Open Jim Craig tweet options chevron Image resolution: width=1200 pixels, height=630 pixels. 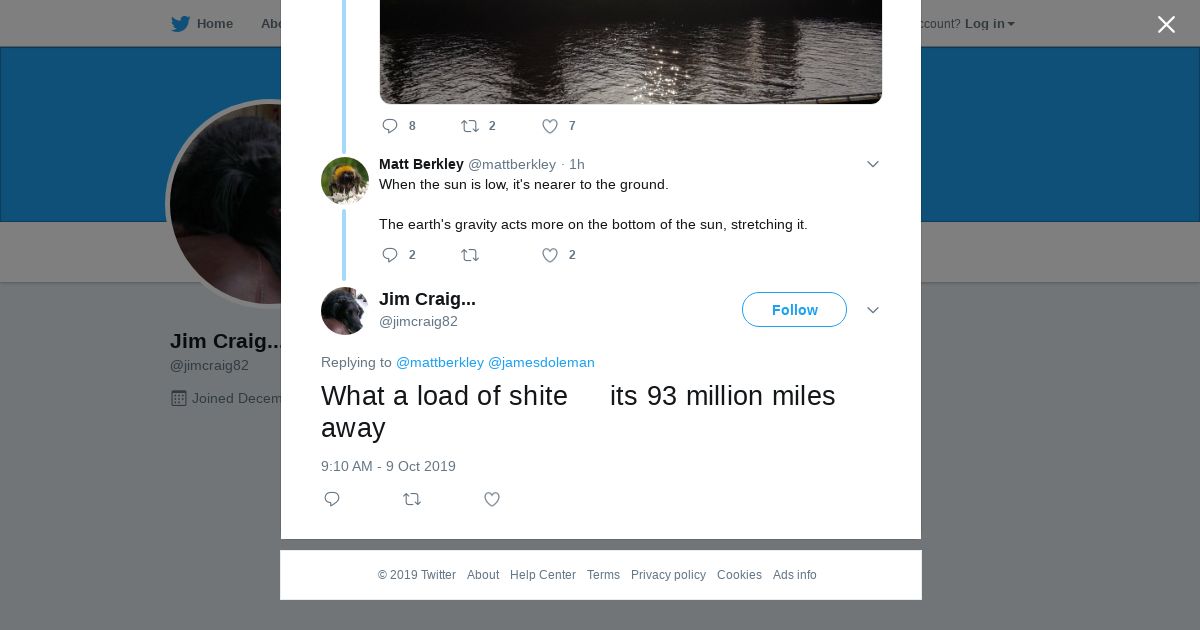click(873, 310)
